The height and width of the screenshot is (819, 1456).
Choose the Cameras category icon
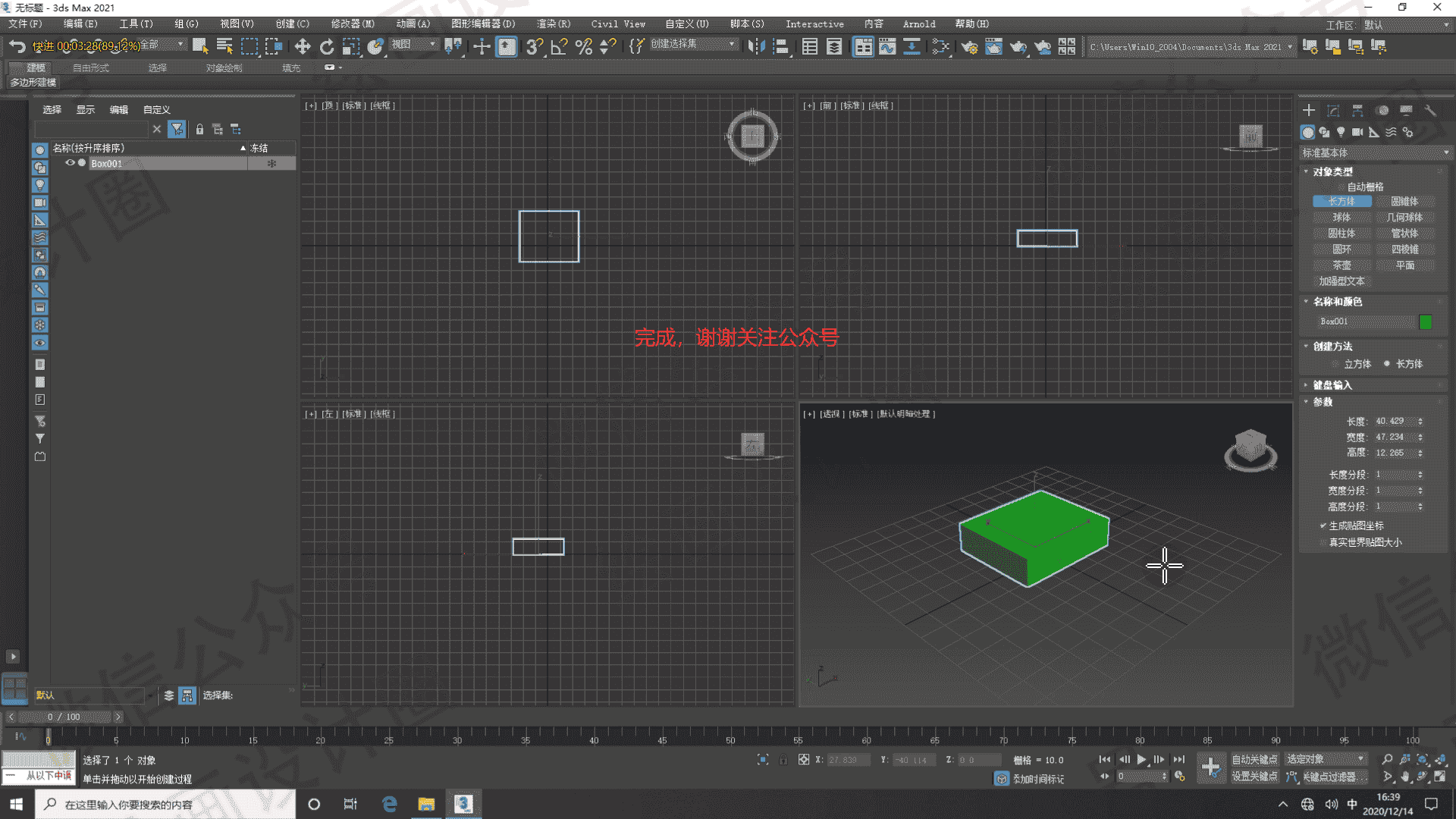pyautogui.click(x=1357, y=132)
